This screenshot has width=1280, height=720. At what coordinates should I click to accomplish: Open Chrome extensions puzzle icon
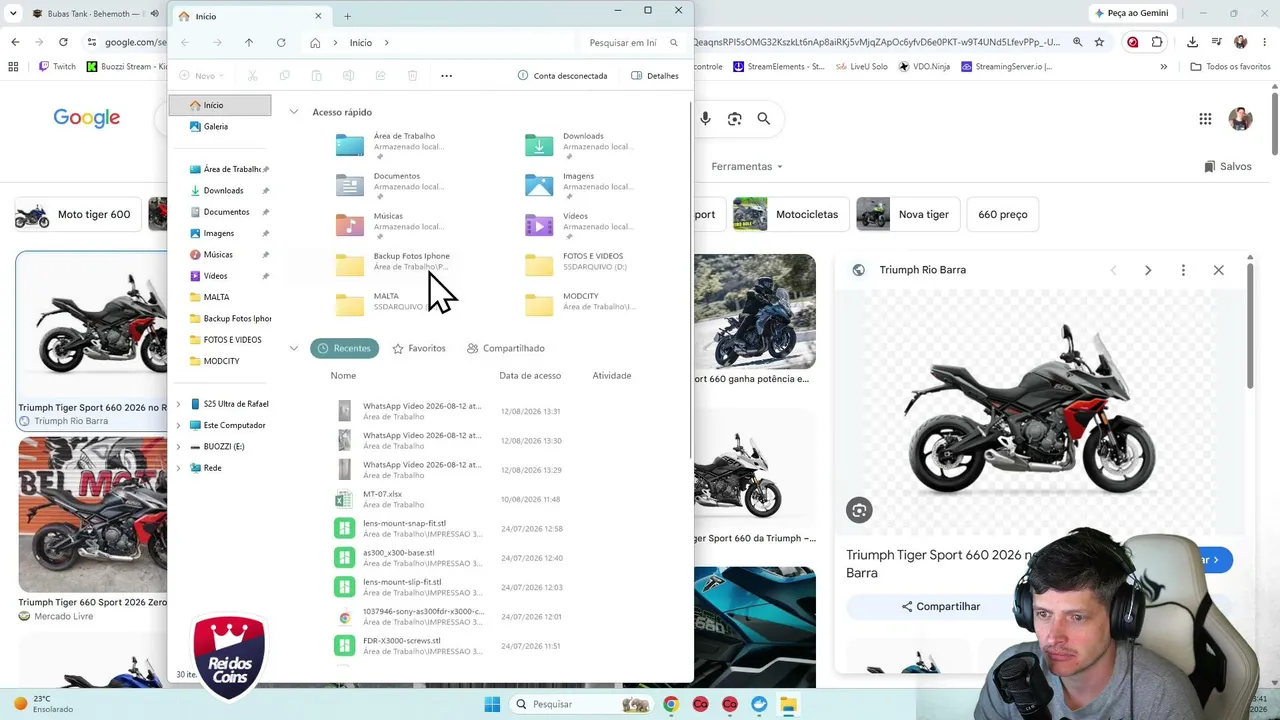1157,42
